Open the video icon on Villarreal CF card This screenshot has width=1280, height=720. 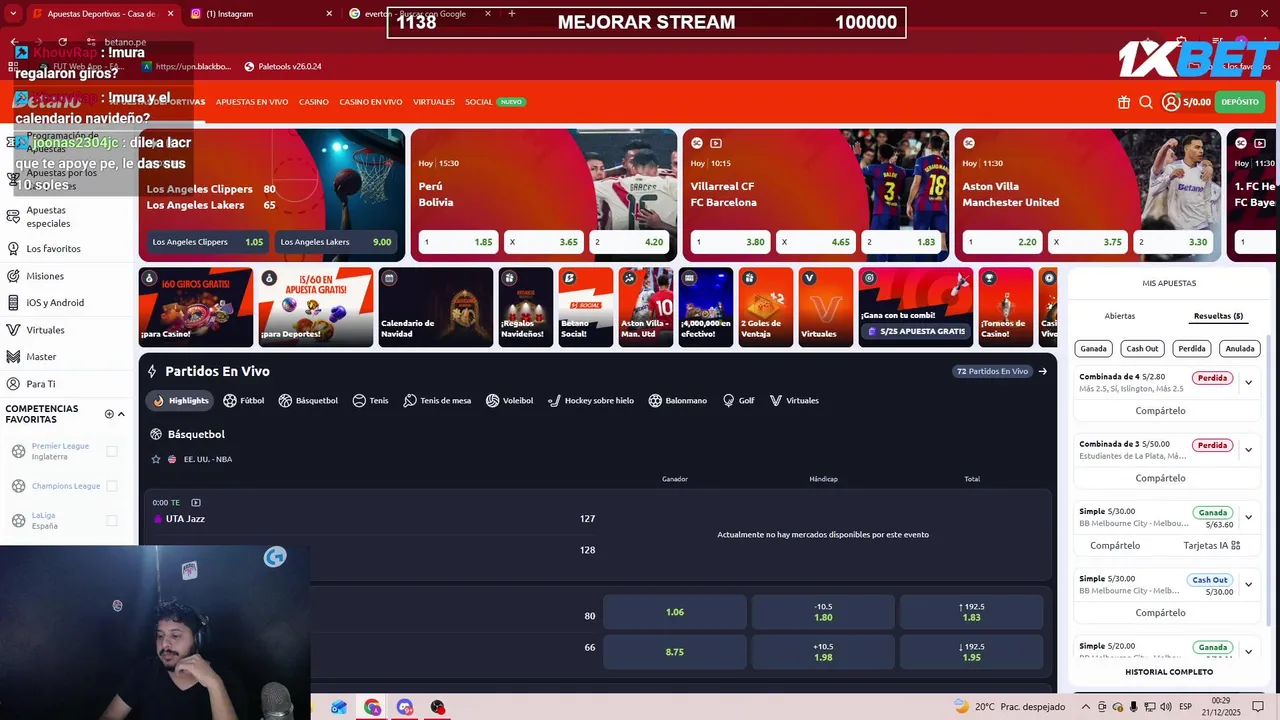pos(715,143)
